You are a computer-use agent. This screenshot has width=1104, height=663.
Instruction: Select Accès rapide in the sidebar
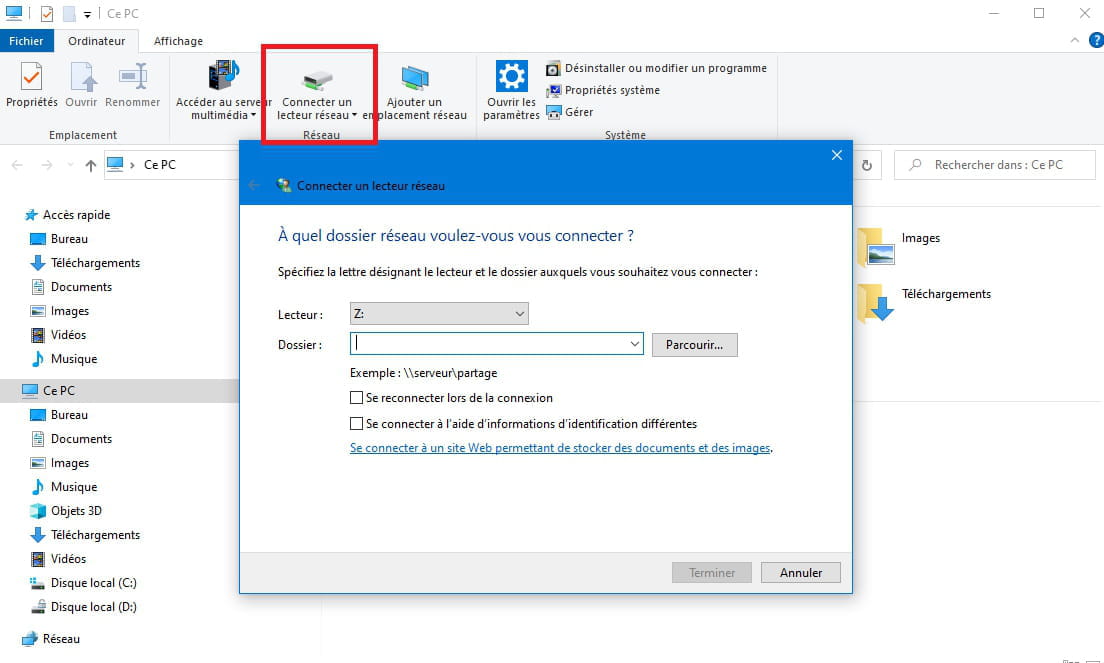67,215
